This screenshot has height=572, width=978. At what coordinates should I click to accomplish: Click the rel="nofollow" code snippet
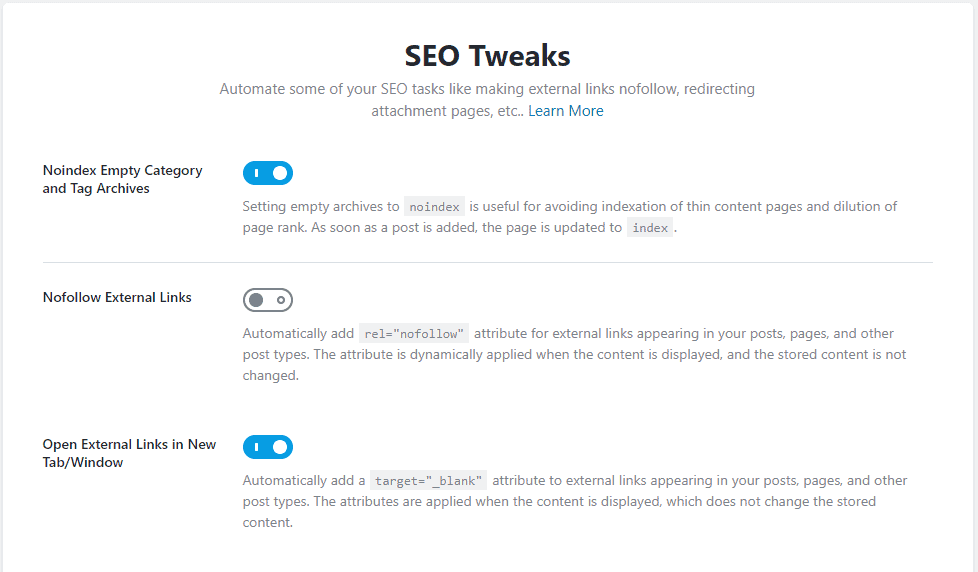click(x=414, y=334)
